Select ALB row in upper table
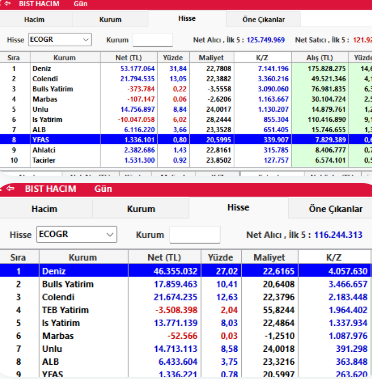Screen dimensions: 372x379 [x=186, y=129]
